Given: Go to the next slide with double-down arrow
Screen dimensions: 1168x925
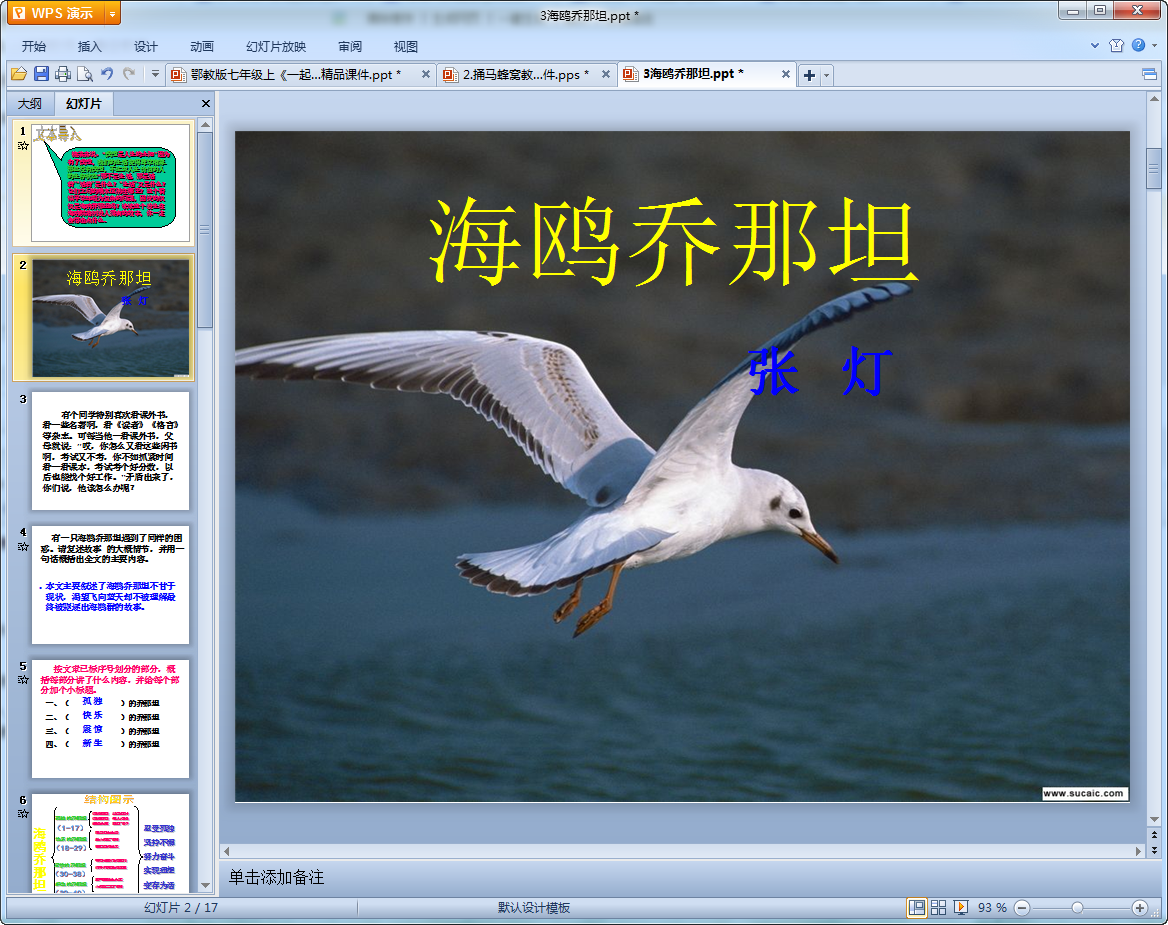Looking at the screenshot, I should (x=1154, y=850).
